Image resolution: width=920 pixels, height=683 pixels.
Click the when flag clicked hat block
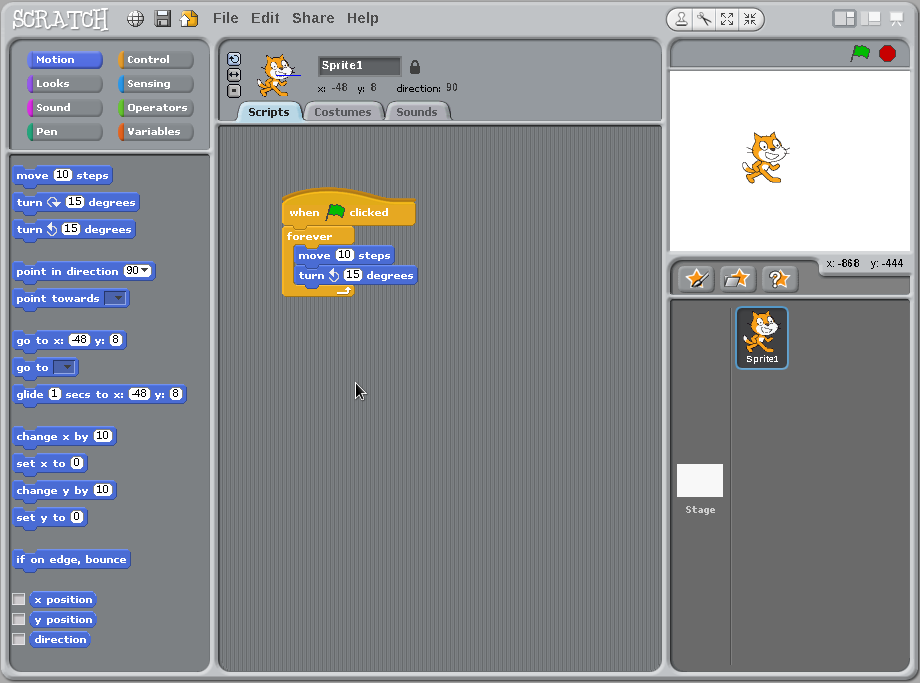click(x=349, y=208)
